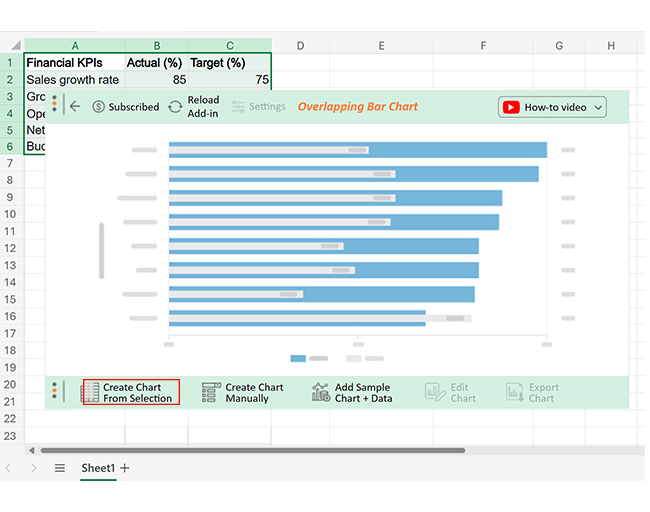Click the previous sheet navigation arrow
Viewport: 650px width, 512px height.
[x=8, y=468]
